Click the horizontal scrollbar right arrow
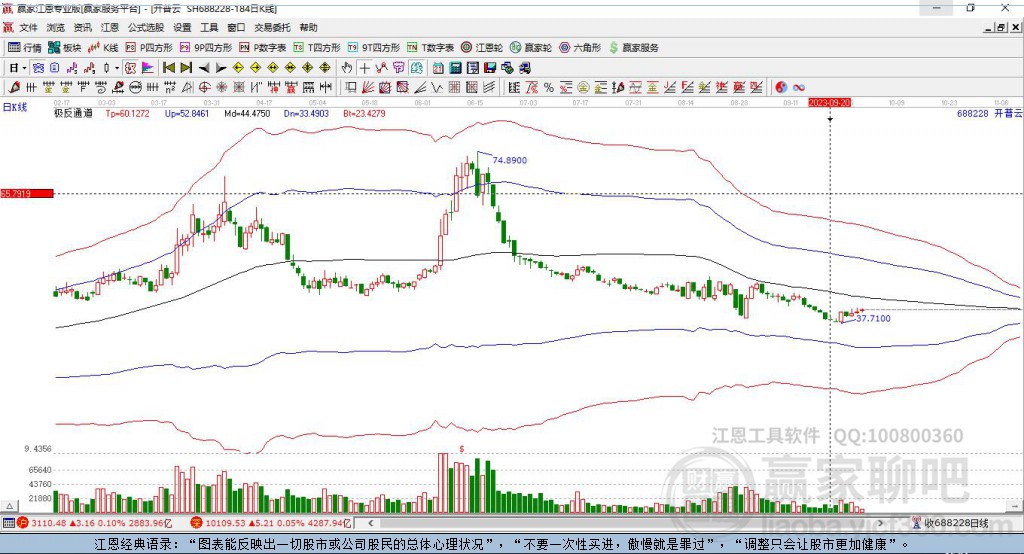This screenshot has height=554, width=1024. [880, 523]
